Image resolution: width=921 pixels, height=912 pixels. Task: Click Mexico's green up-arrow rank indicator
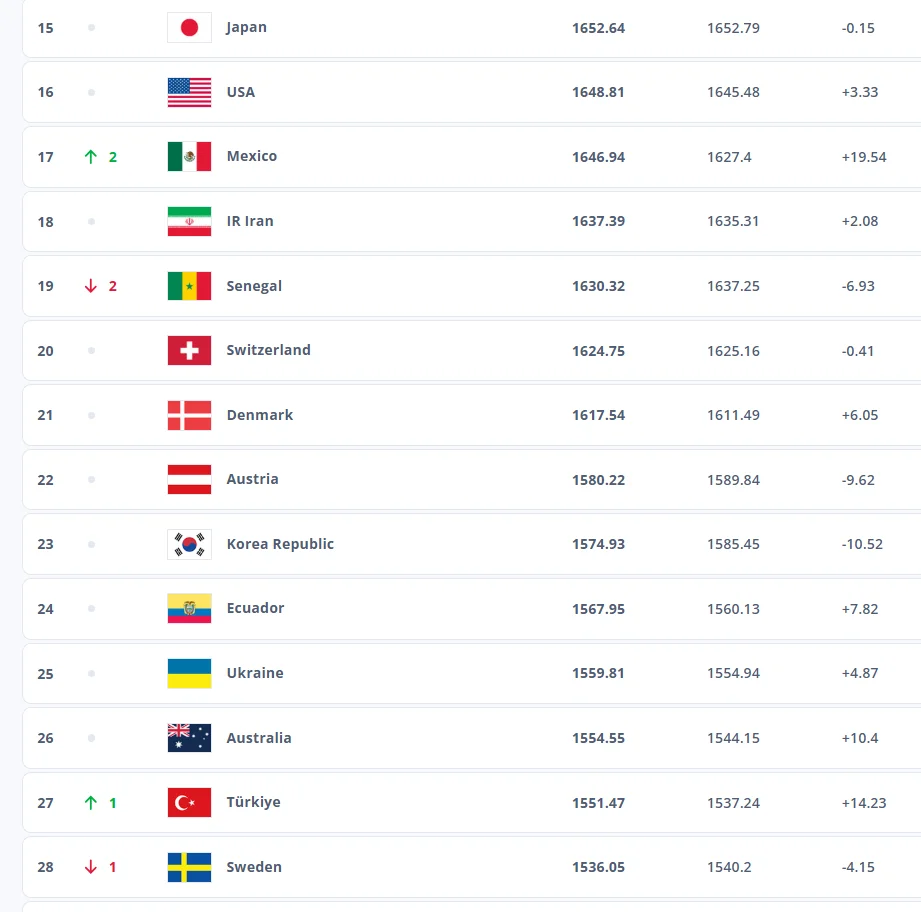[x=91, y=157]
